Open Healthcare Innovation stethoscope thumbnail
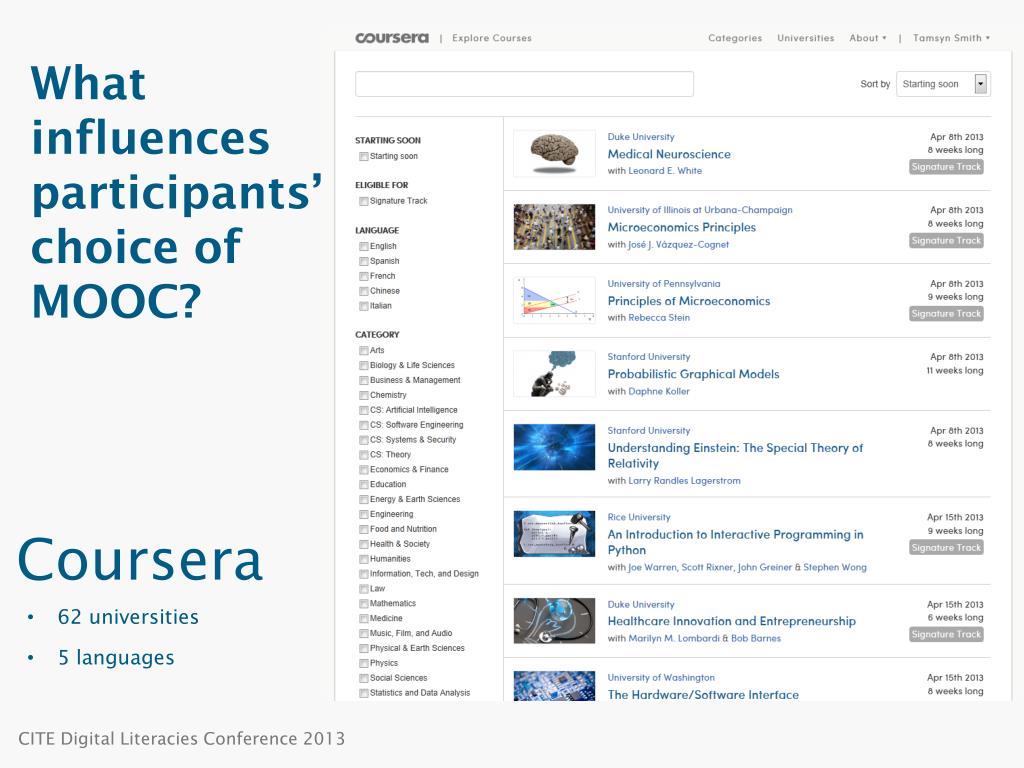This screenshot has height=768, width=1024. pyautogui.click(x=554, y=620)
